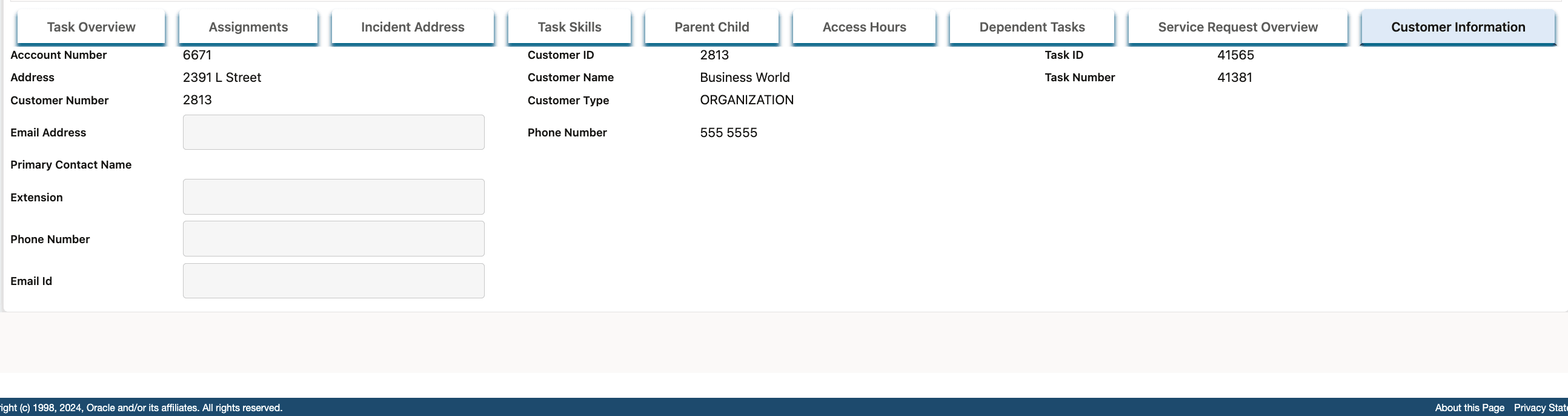The width and height of the screenshot is (1568, 416).
Task: Click the Task Number label
Action: pyautogui.click(x=1080, y=78)
